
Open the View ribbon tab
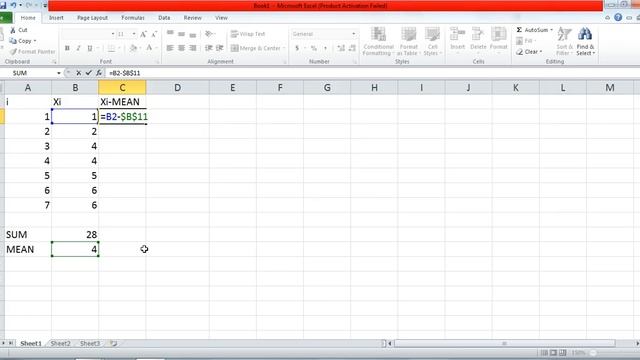coord(221,18)
